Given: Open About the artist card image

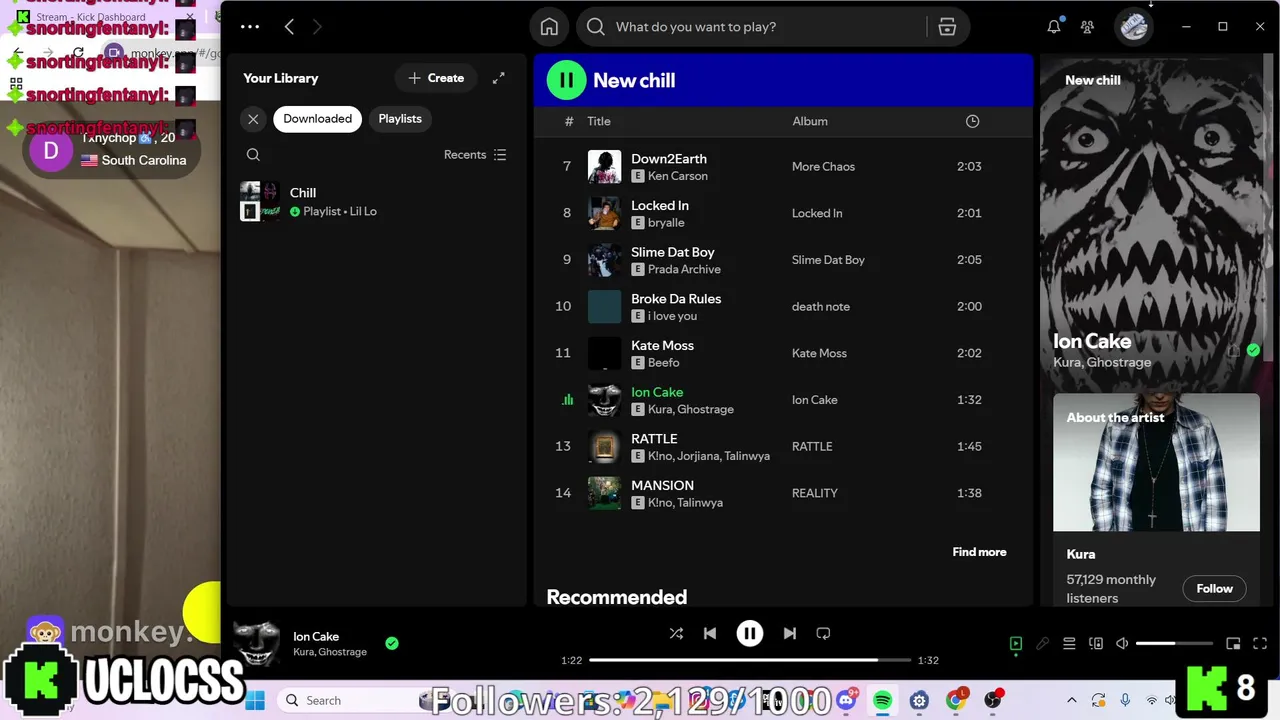Looking at the screenshot, I should pos(1156,462).
